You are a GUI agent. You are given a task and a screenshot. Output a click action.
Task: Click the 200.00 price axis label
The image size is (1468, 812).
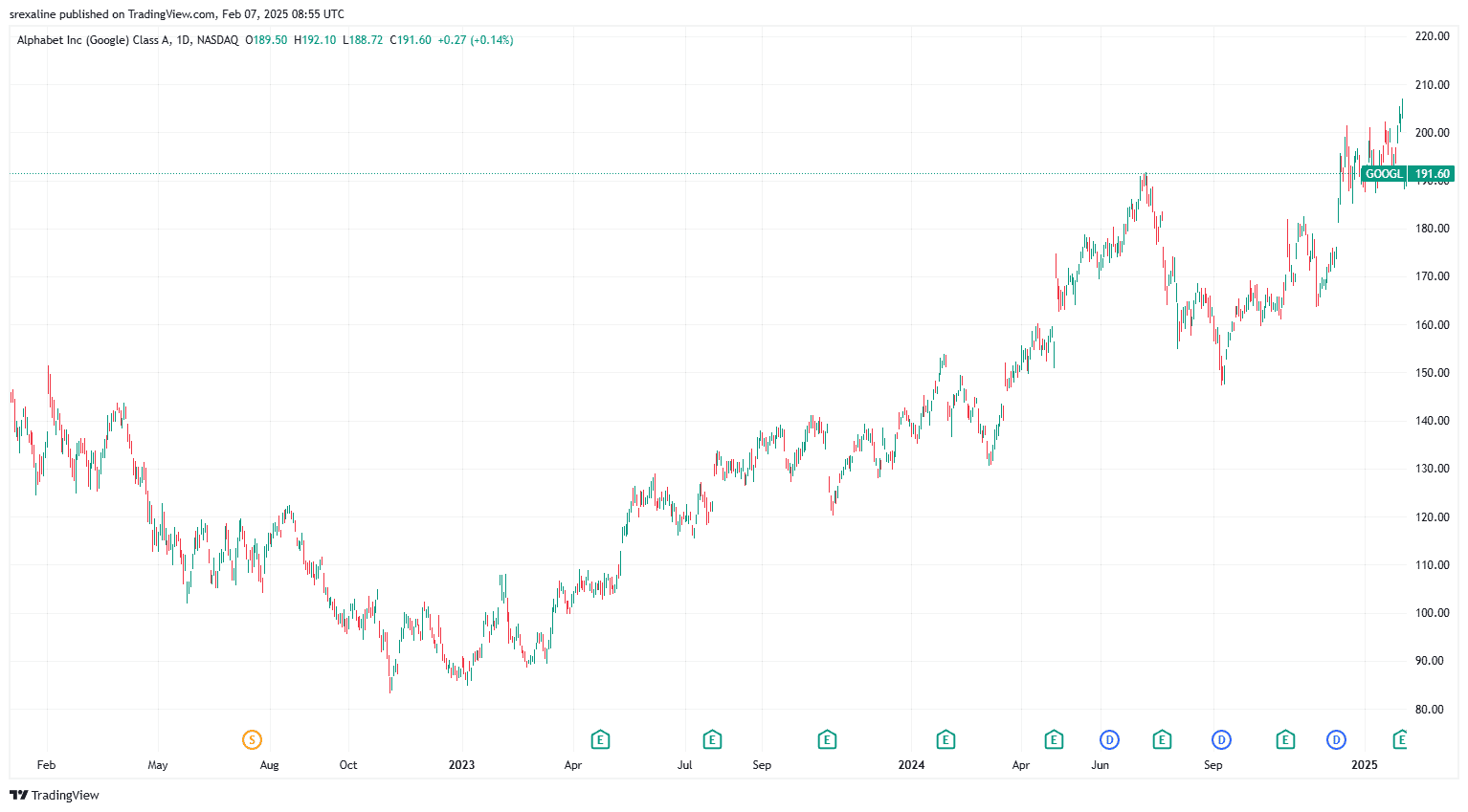coord(1432,133)
